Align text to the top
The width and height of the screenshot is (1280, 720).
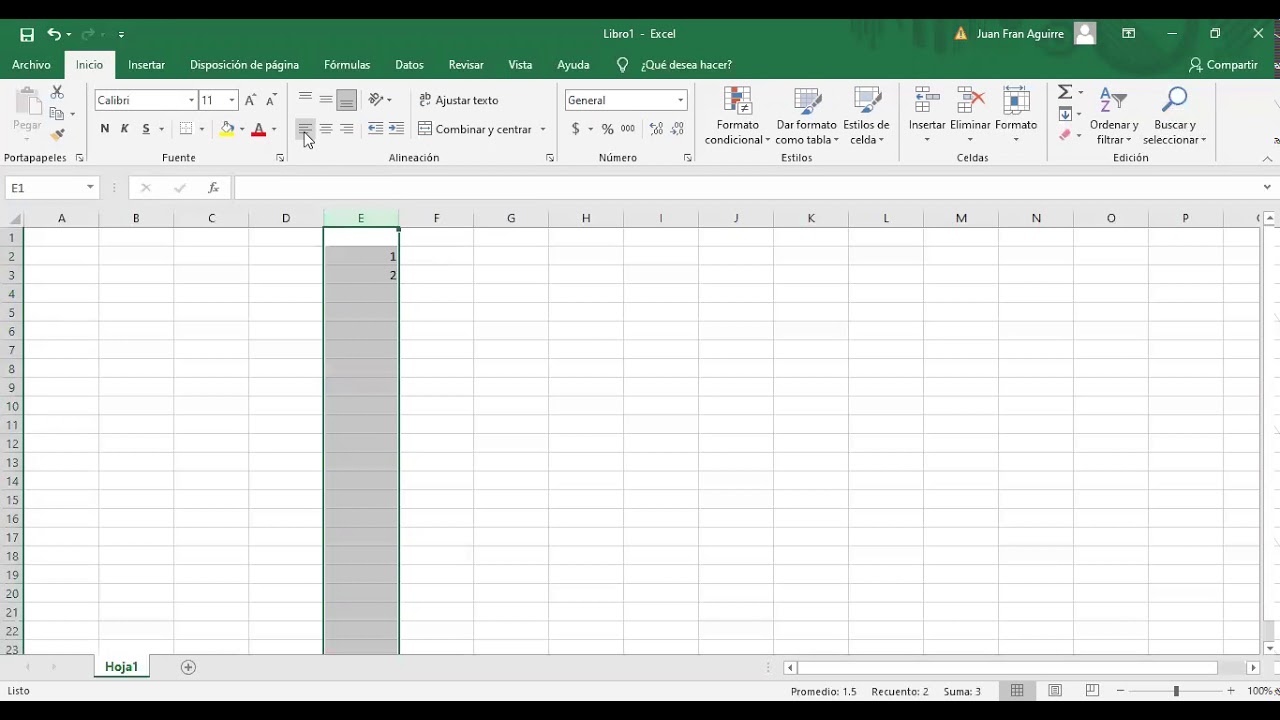305,100
